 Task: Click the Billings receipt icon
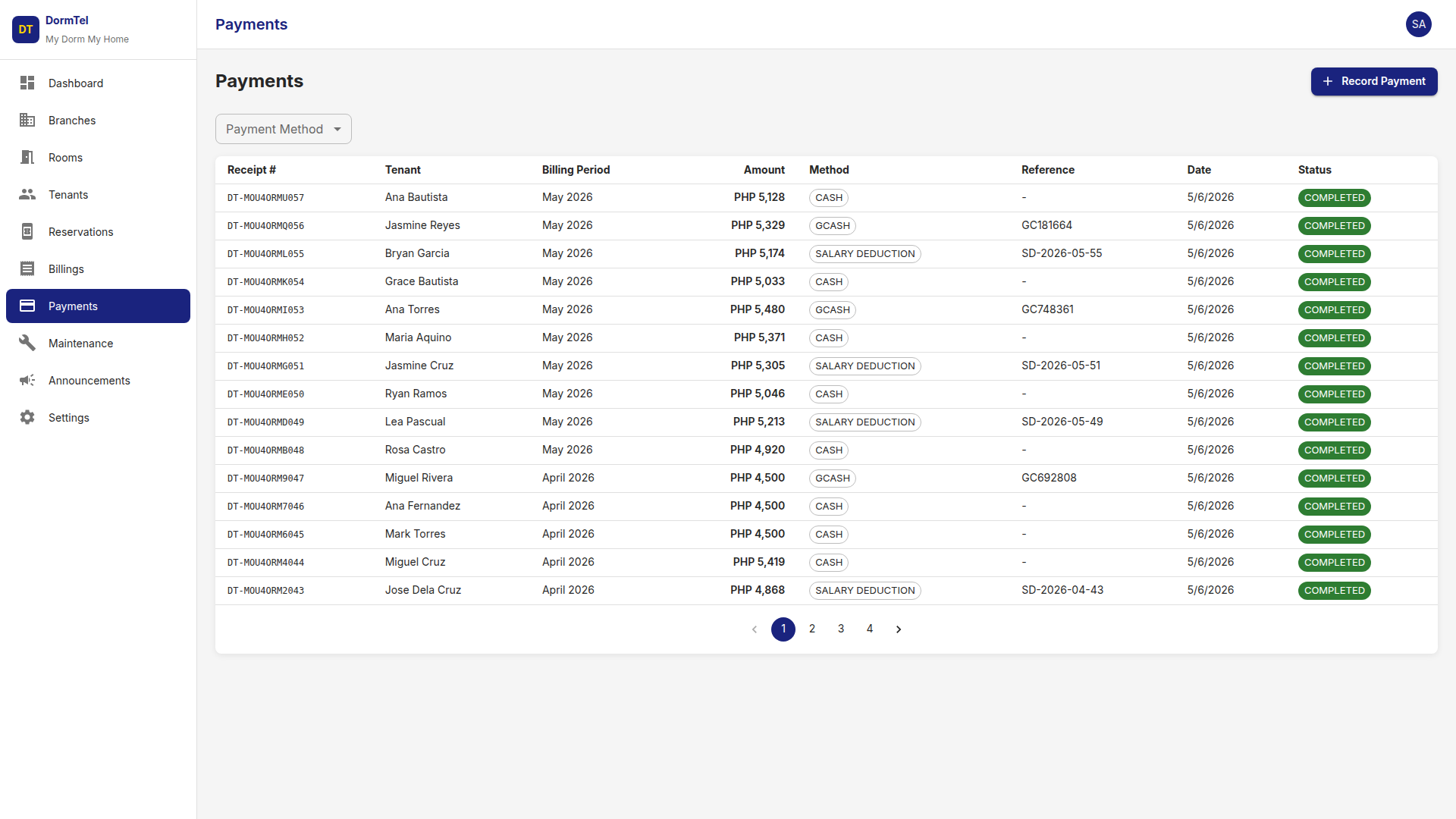click(x=27, y=268)
